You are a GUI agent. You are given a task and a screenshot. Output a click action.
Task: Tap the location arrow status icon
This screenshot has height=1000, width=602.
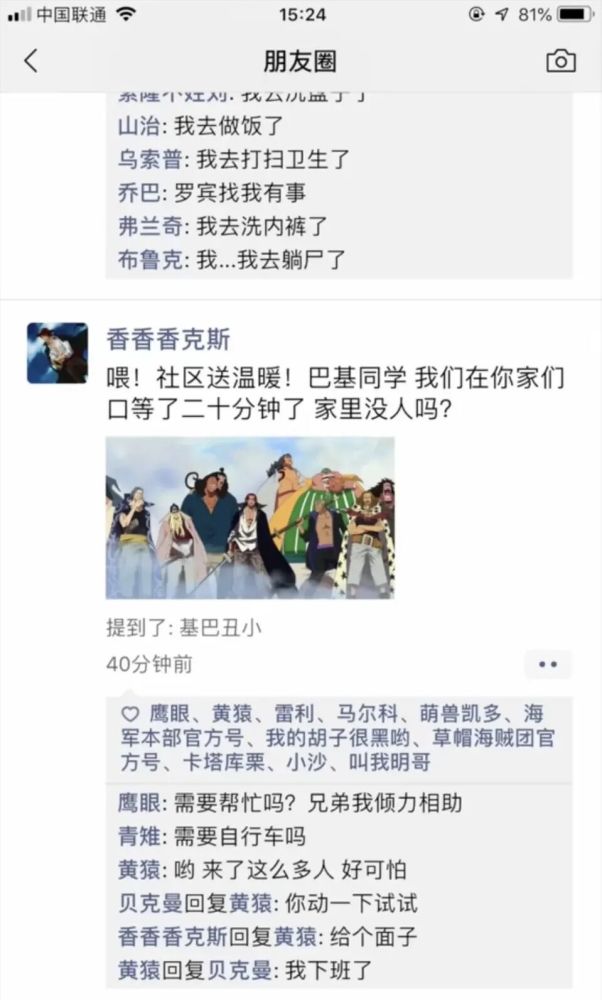pyautogui.click(x=502, y=14)
